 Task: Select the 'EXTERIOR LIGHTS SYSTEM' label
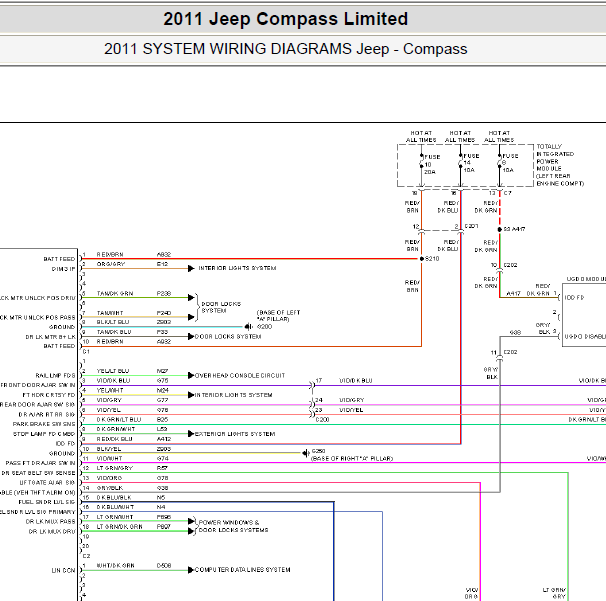[235, 434]
